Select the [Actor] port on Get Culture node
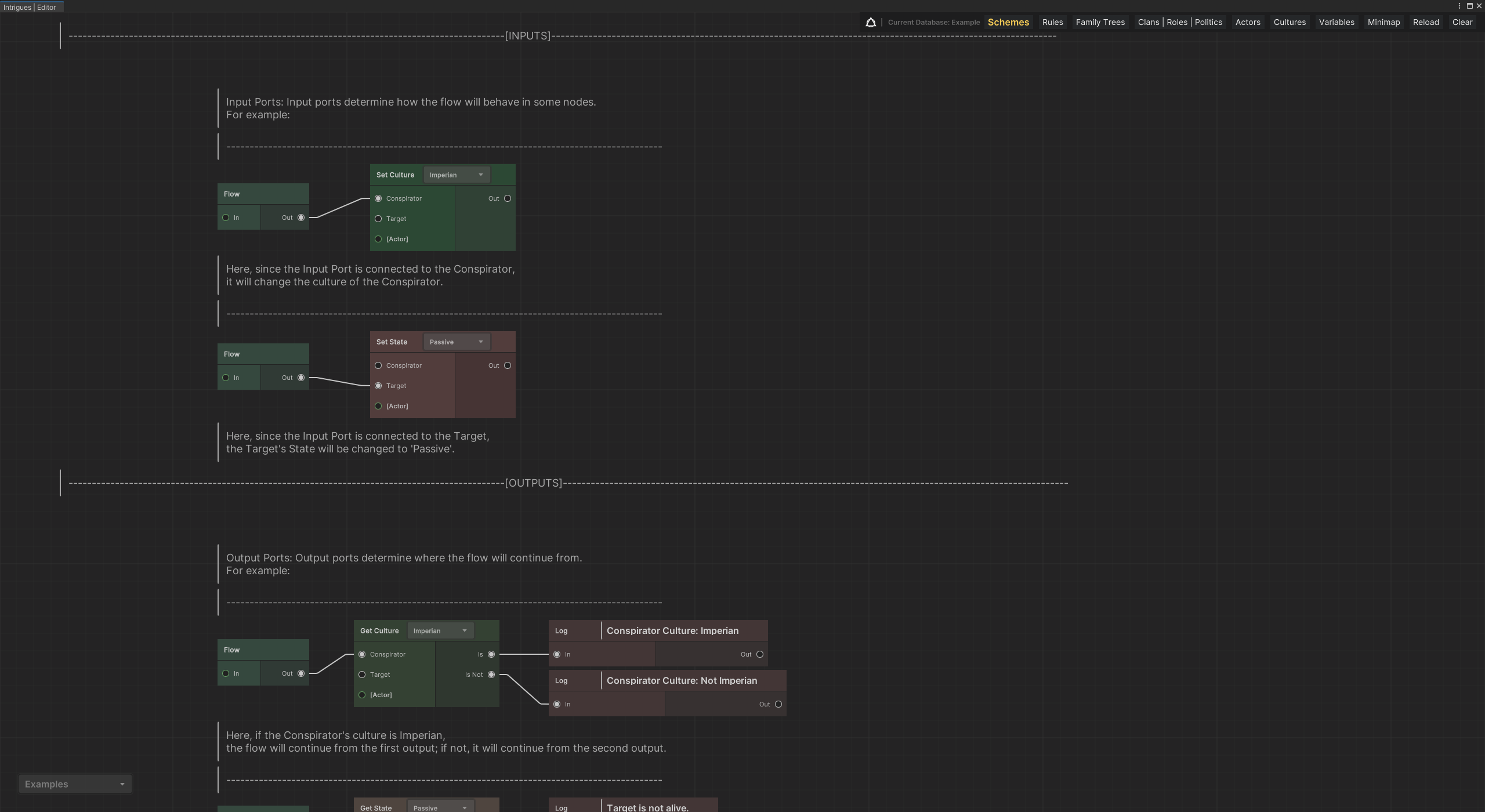This screenshot has height=812, width=1485. point(362,695)
